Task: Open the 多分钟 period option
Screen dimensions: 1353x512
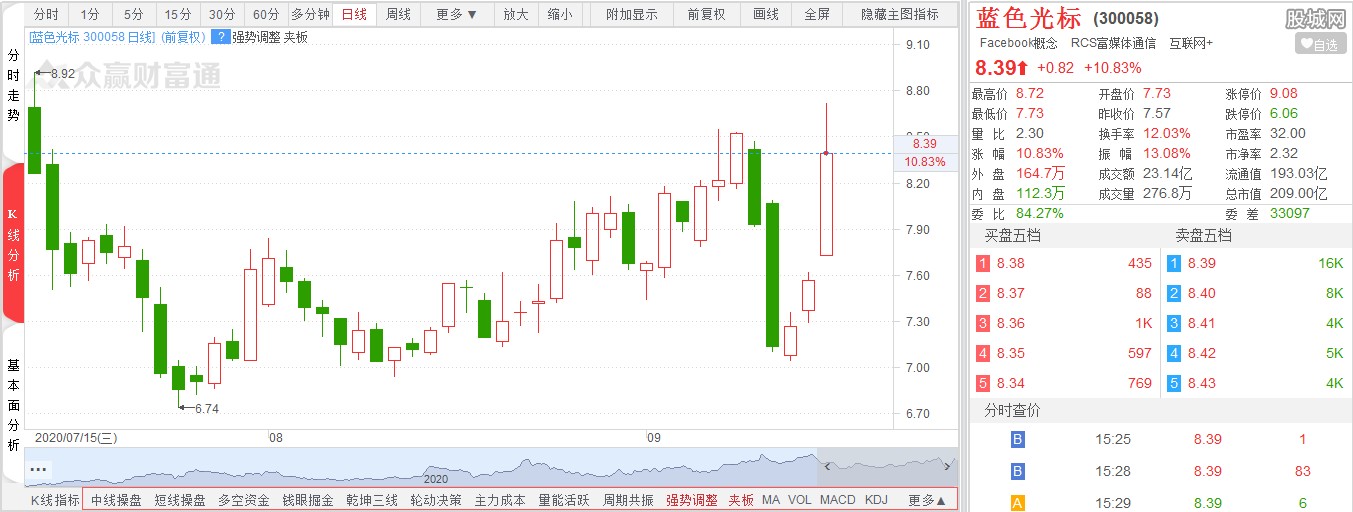Action: [x=310, y=15]
